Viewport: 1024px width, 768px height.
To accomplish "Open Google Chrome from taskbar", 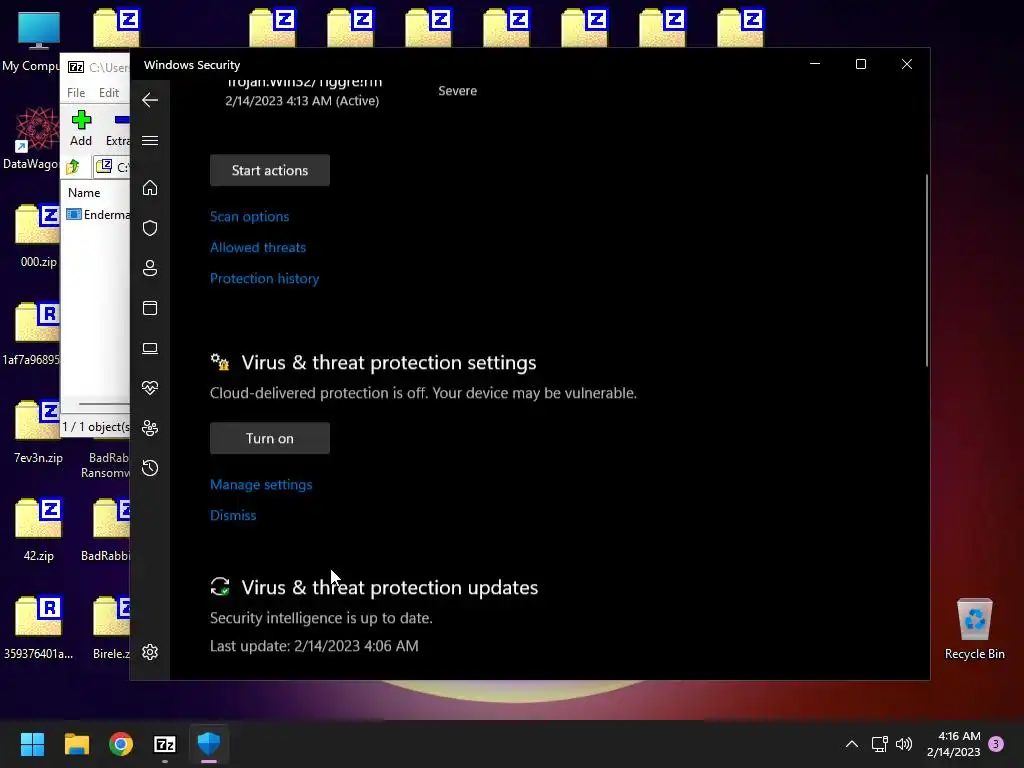I will tap(121, 744).
